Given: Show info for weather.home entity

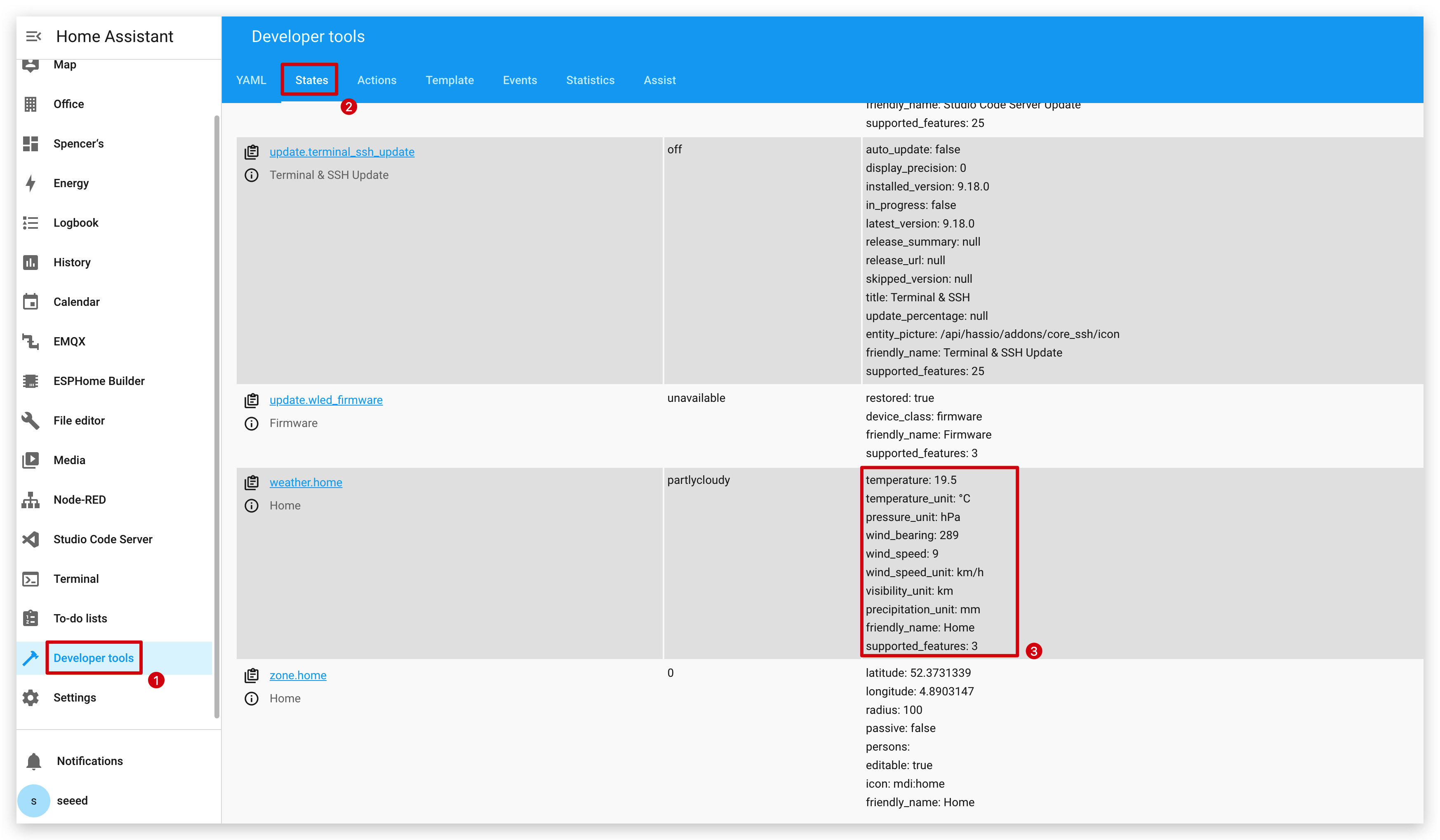Looking at the screenshot, I should [x=252, y=506].
